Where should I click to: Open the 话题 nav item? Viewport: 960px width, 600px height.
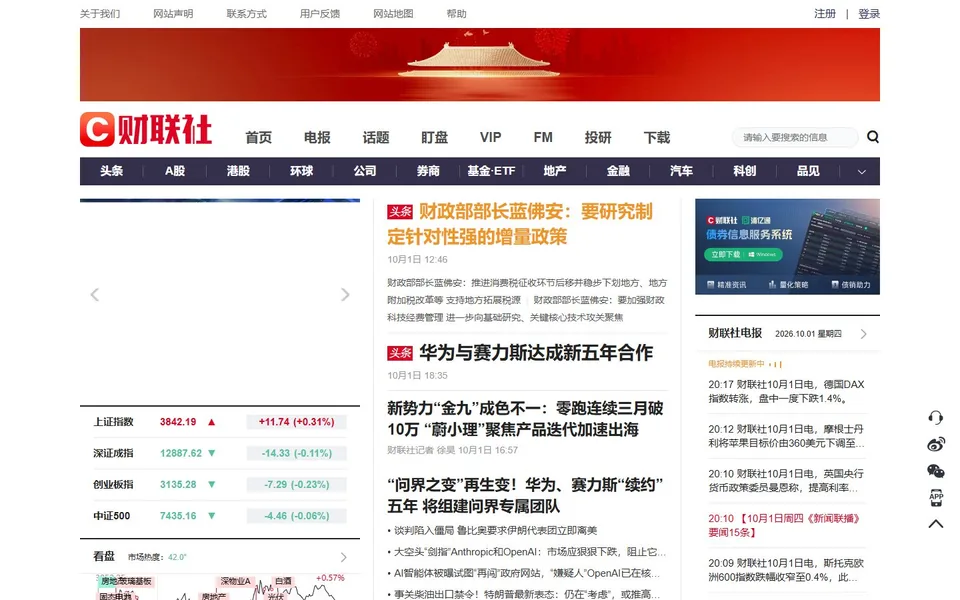(376, 138)
